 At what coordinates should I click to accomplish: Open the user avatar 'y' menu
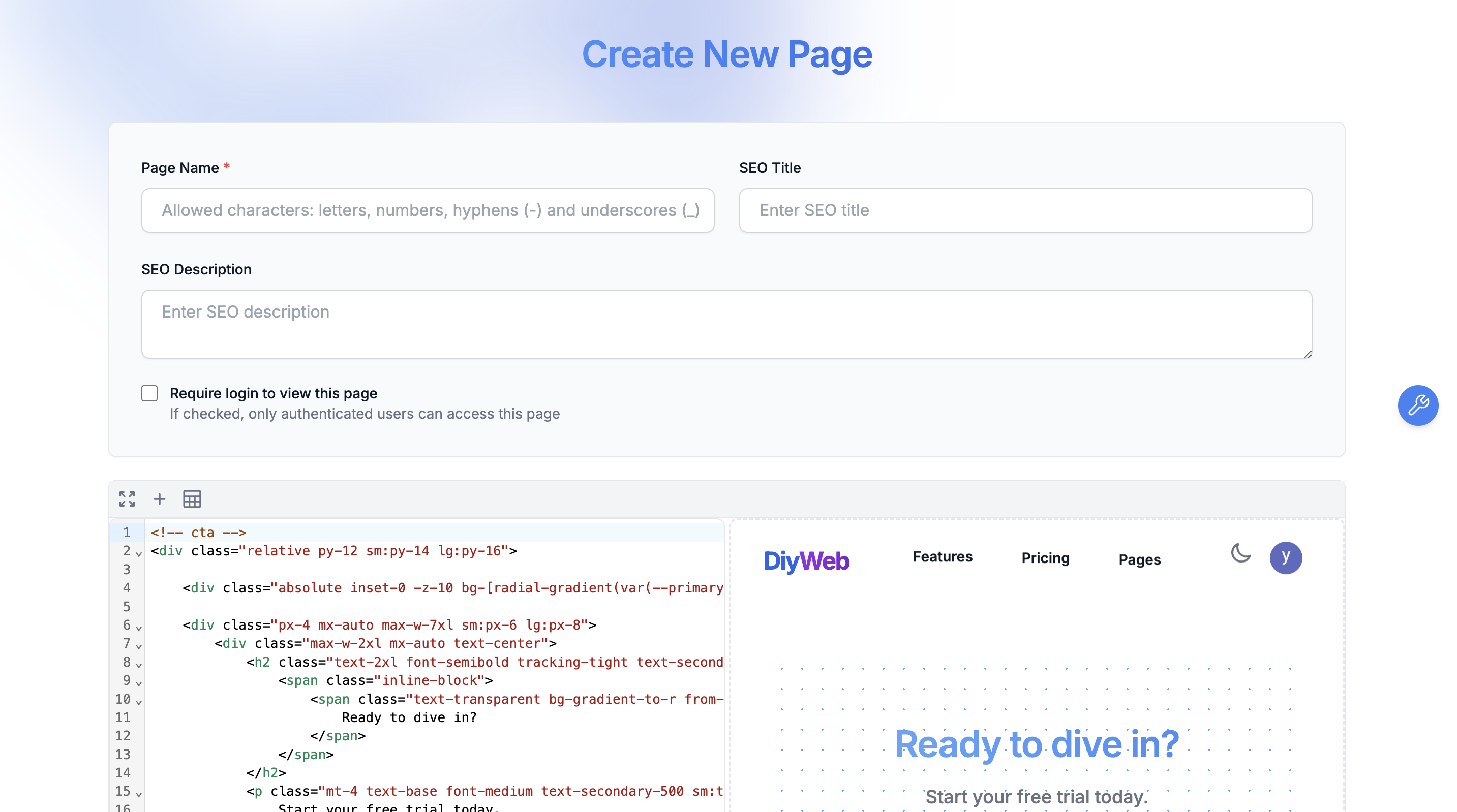click(1286, 557)
